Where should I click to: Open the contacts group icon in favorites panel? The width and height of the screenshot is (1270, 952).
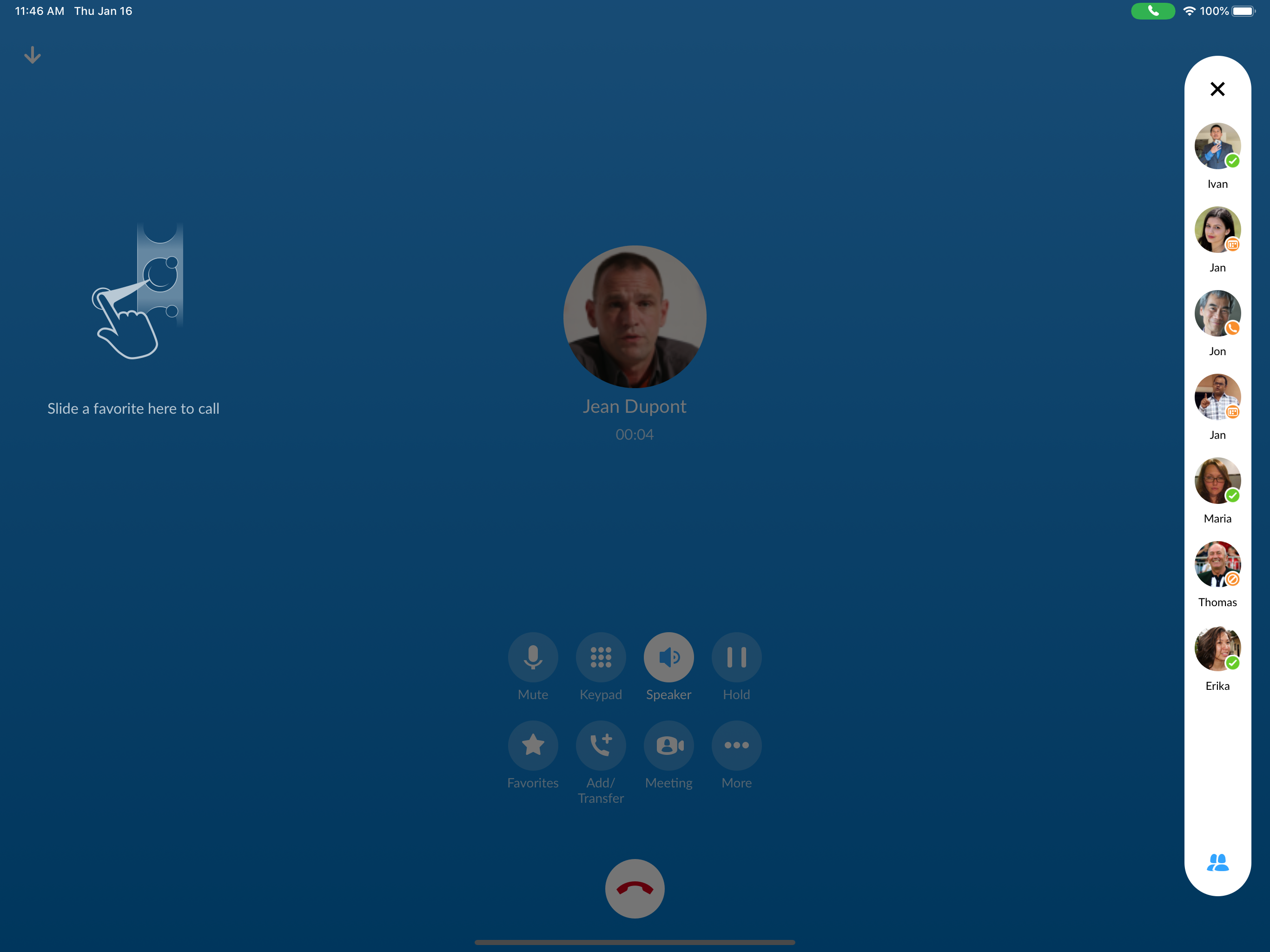1217,862
